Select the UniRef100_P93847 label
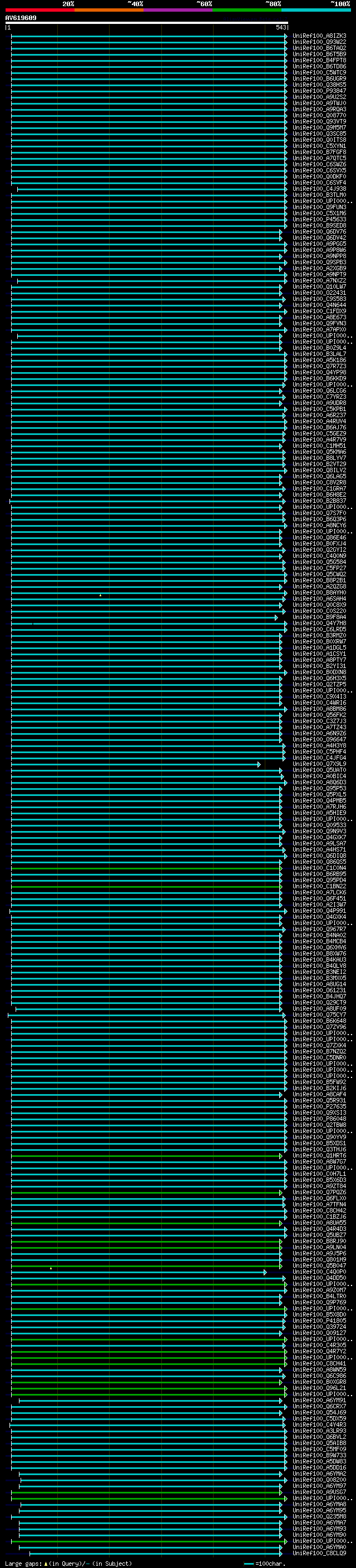 pyautogui.click(x=319, y=91)
